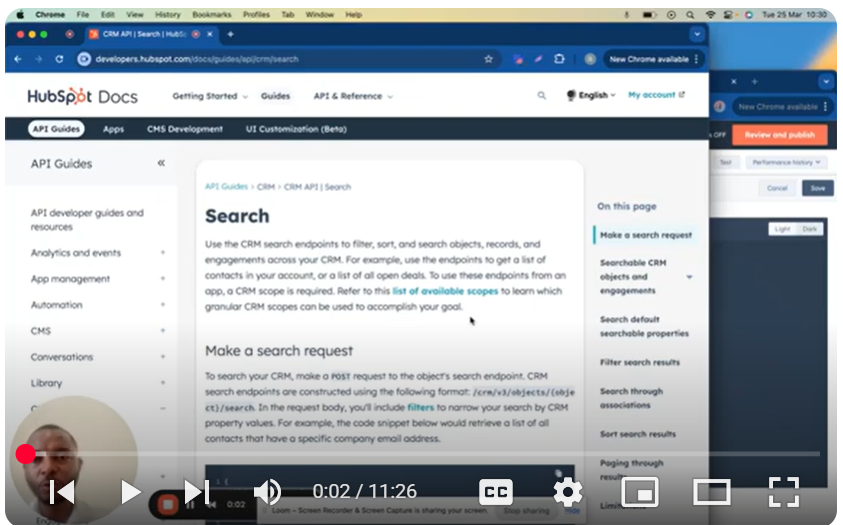Select CMS Development tab
The width and height of the screenshot is (843, 525).
tap(184, 130)
